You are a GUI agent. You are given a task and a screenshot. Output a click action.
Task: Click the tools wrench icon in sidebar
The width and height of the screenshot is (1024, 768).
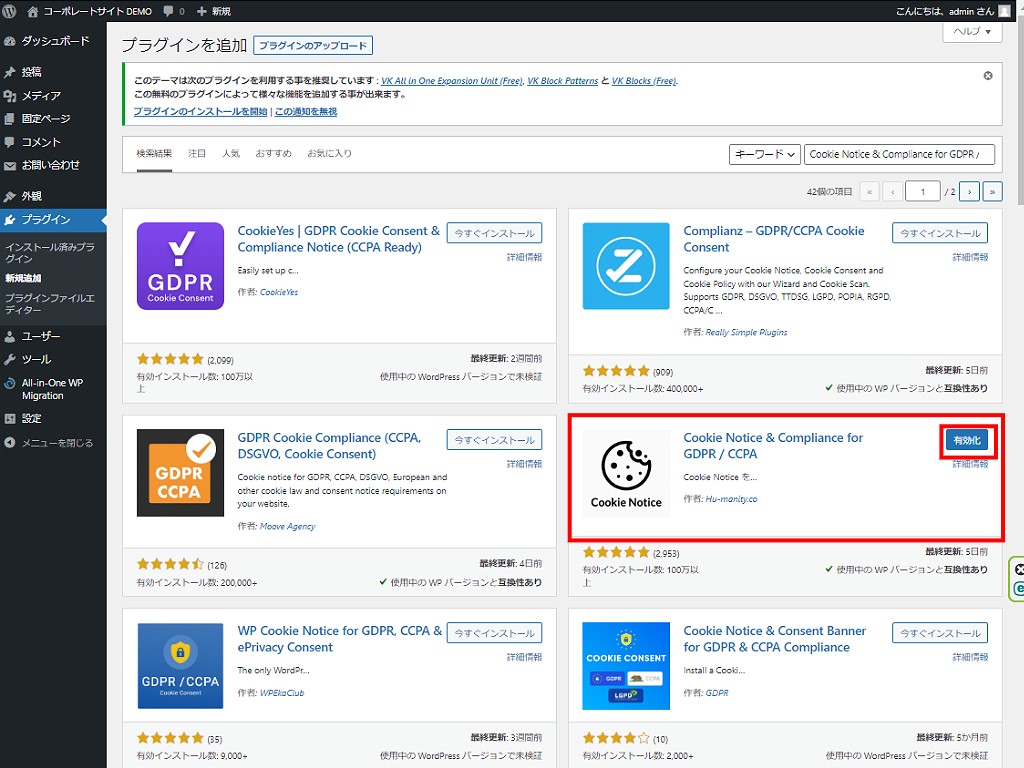pos(10,360)
